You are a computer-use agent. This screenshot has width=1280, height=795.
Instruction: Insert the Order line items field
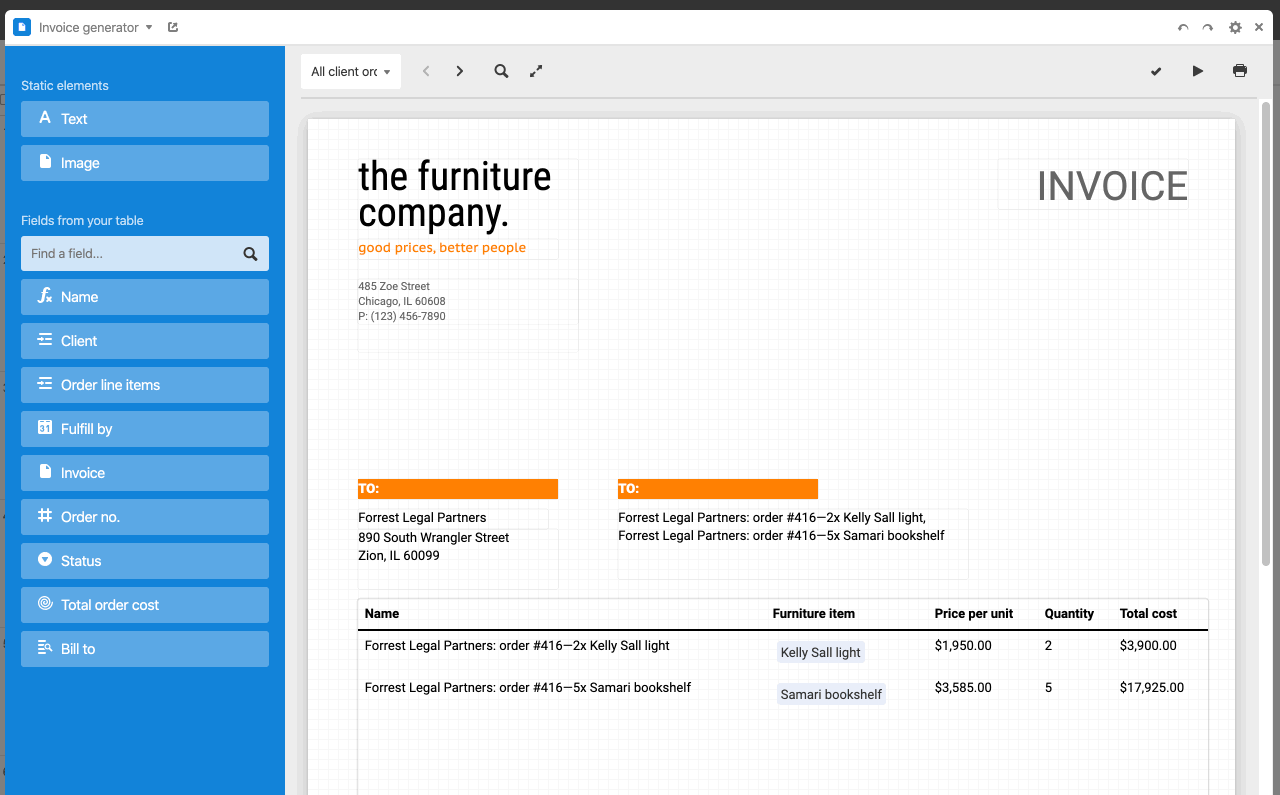[145, 385]
